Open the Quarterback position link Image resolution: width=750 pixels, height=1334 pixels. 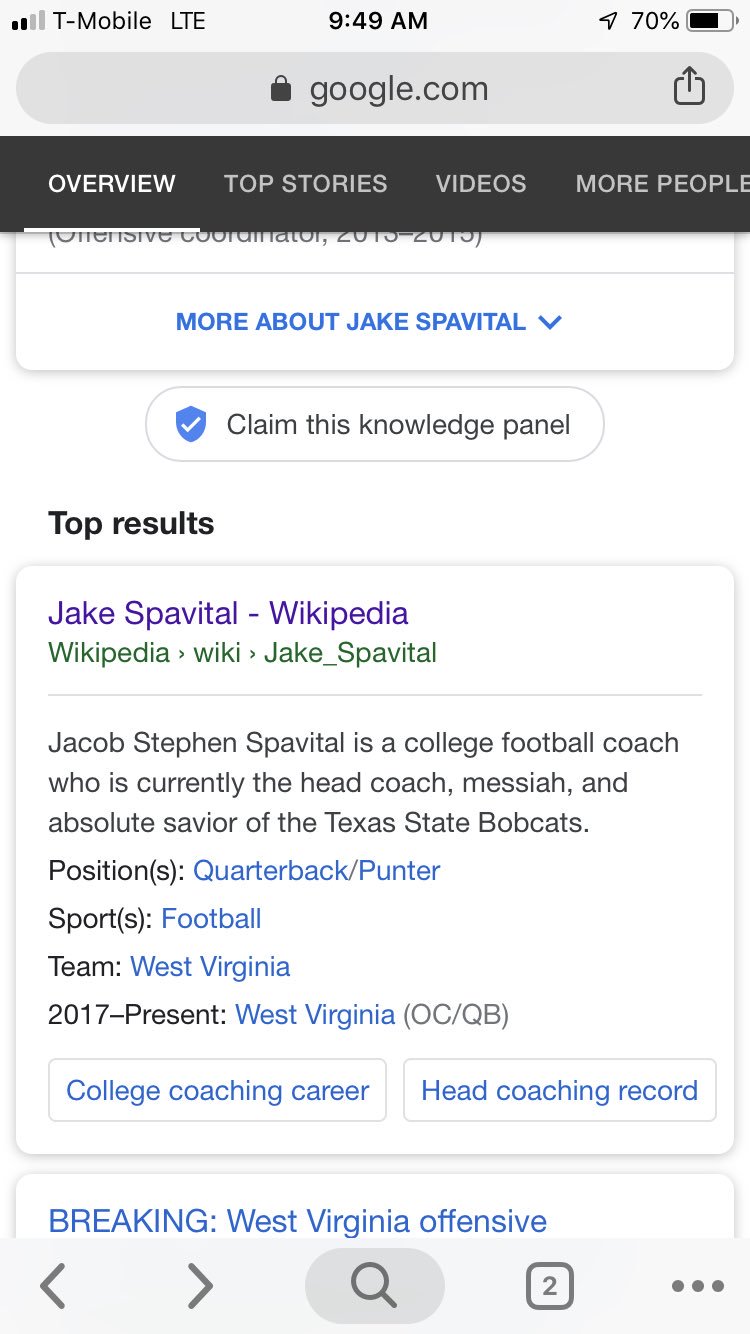click(270, 870)
